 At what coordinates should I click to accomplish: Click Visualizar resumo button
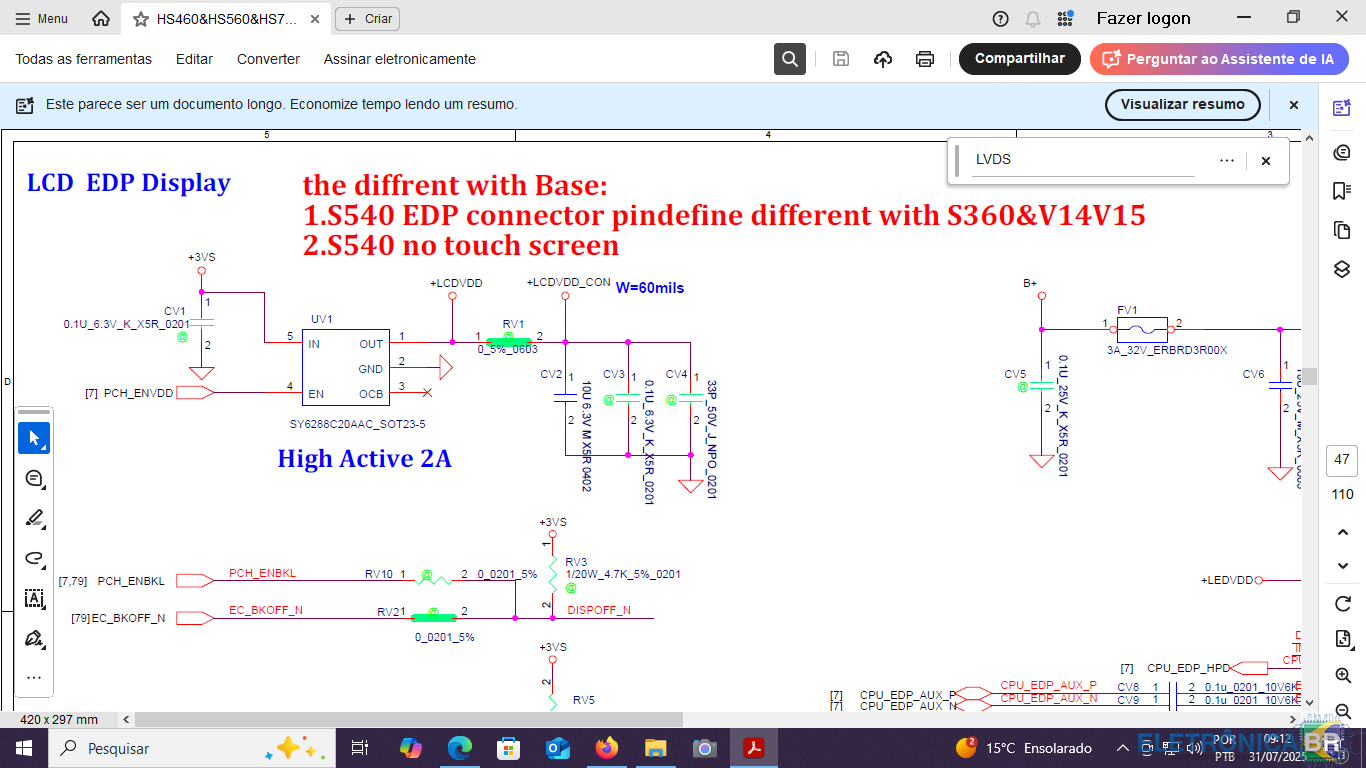1182,104
